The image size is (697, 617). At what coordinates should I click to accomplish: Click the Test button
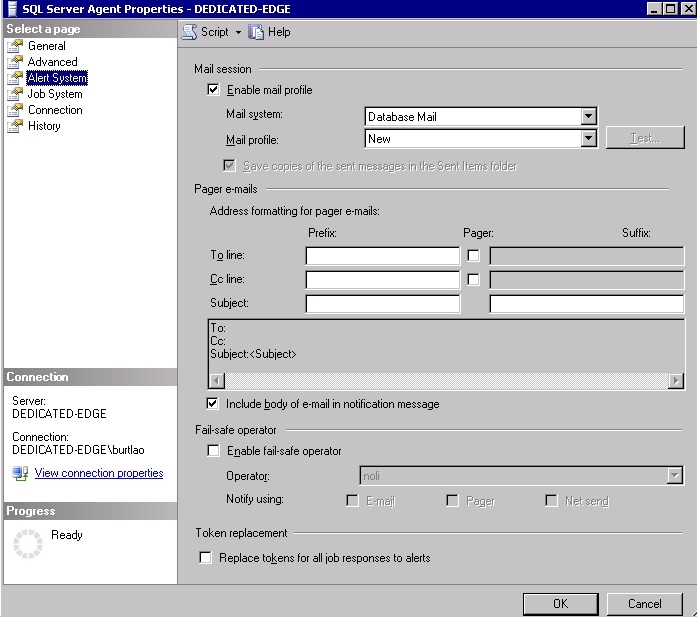(x=645, y=138)
